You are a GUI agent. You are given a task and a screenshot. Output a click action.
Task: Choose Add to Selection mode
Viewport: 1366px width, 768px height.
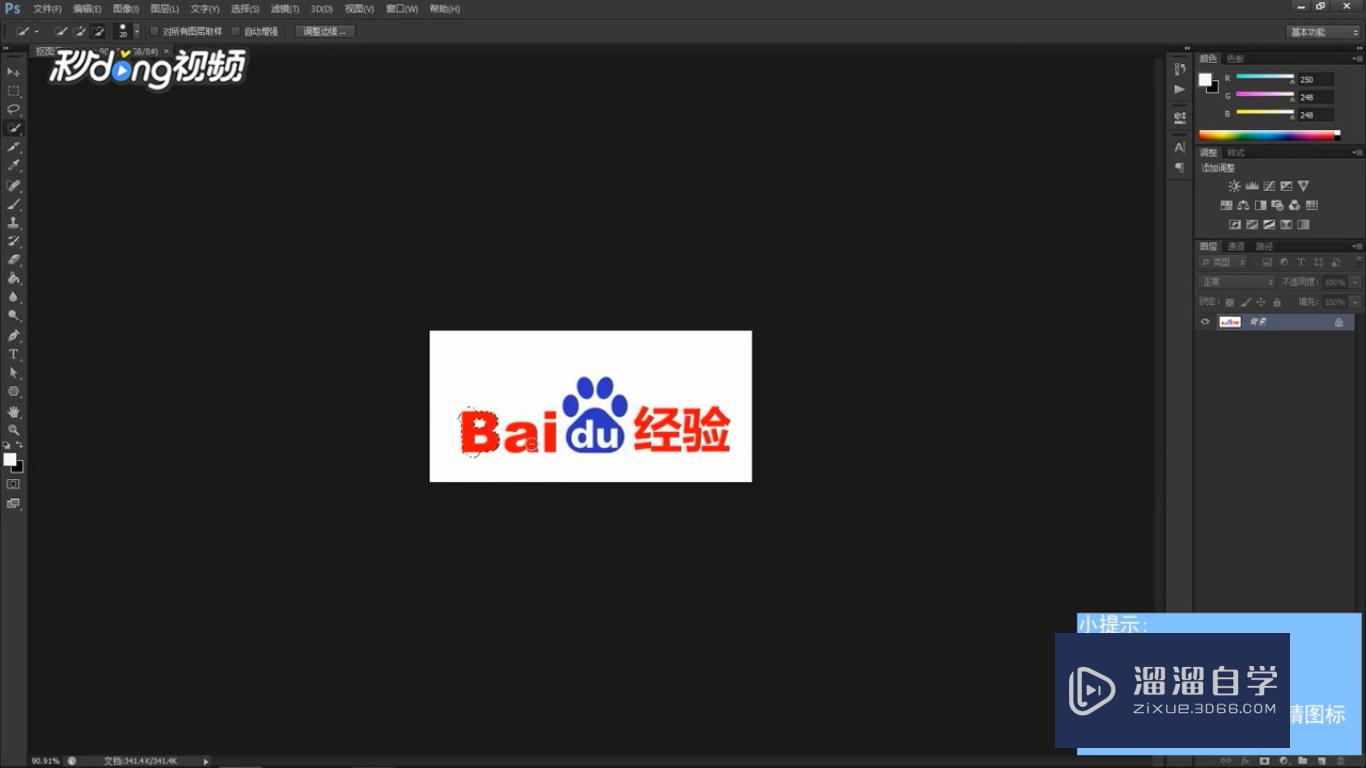[79, 32]
